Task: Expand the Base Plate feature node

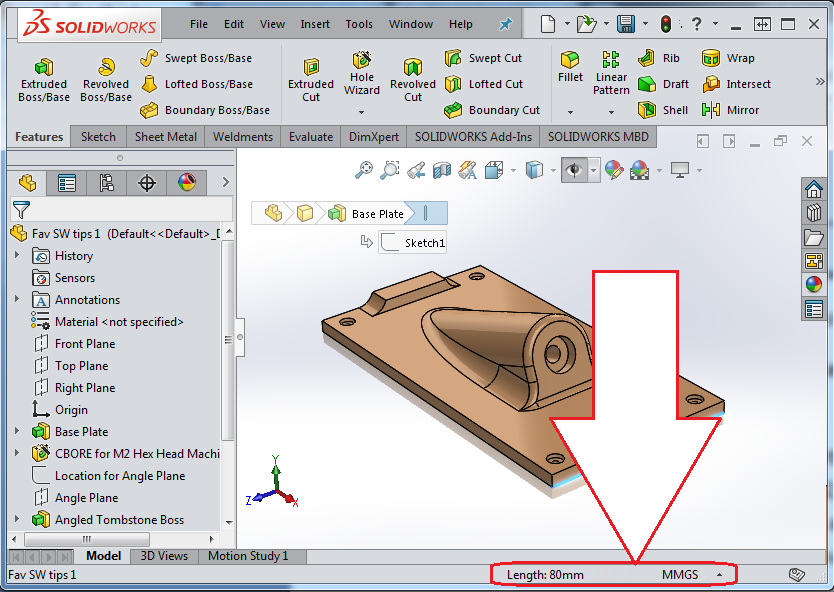Action: click(17, 431)
